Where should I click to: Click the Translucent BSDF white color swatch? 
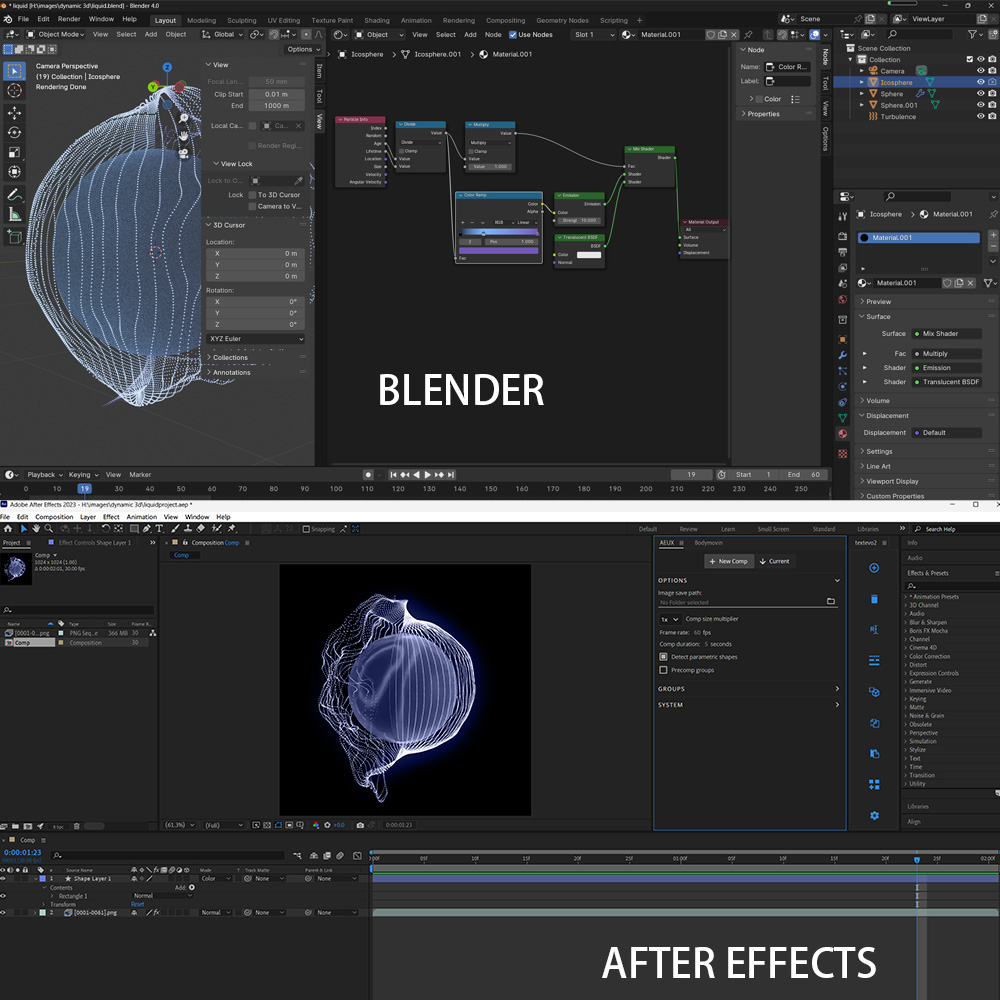tap(589, 255)
